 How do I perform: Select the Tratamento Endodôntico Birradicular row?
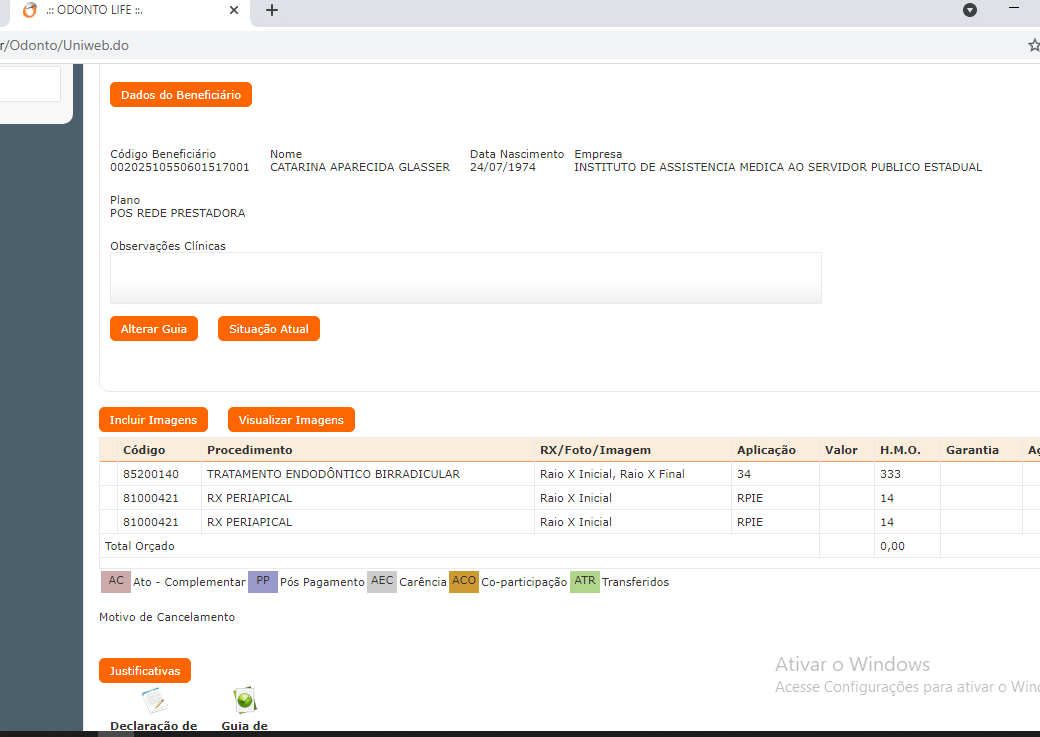pos(333,474)
